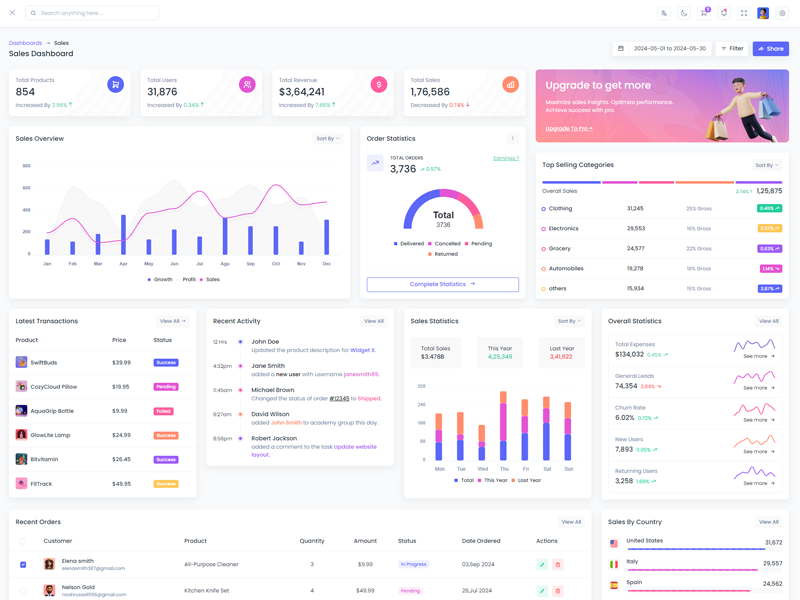Click the Share button

[770, 48]
